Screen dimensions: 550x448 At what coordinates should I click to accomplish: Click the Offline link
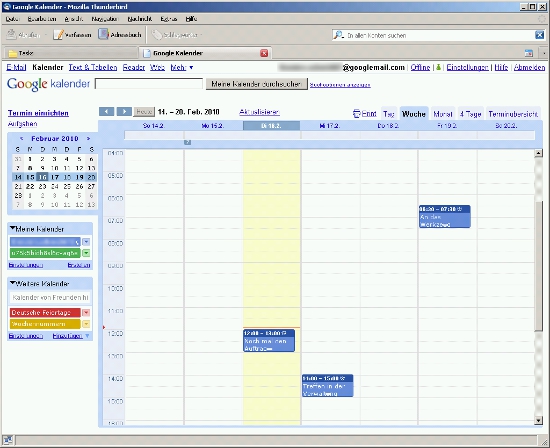(420, 67)
